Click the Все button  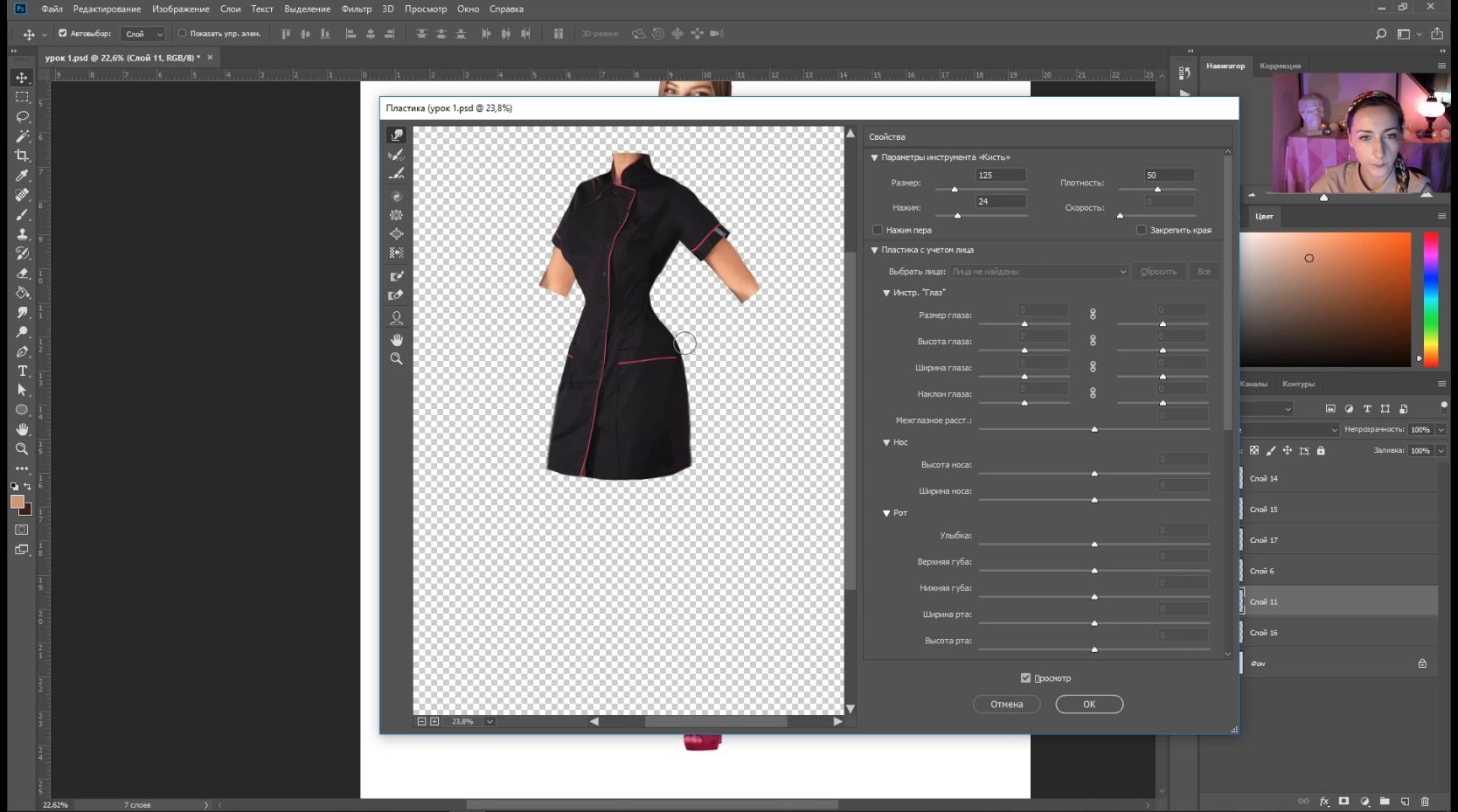(x=1204, y=272)
